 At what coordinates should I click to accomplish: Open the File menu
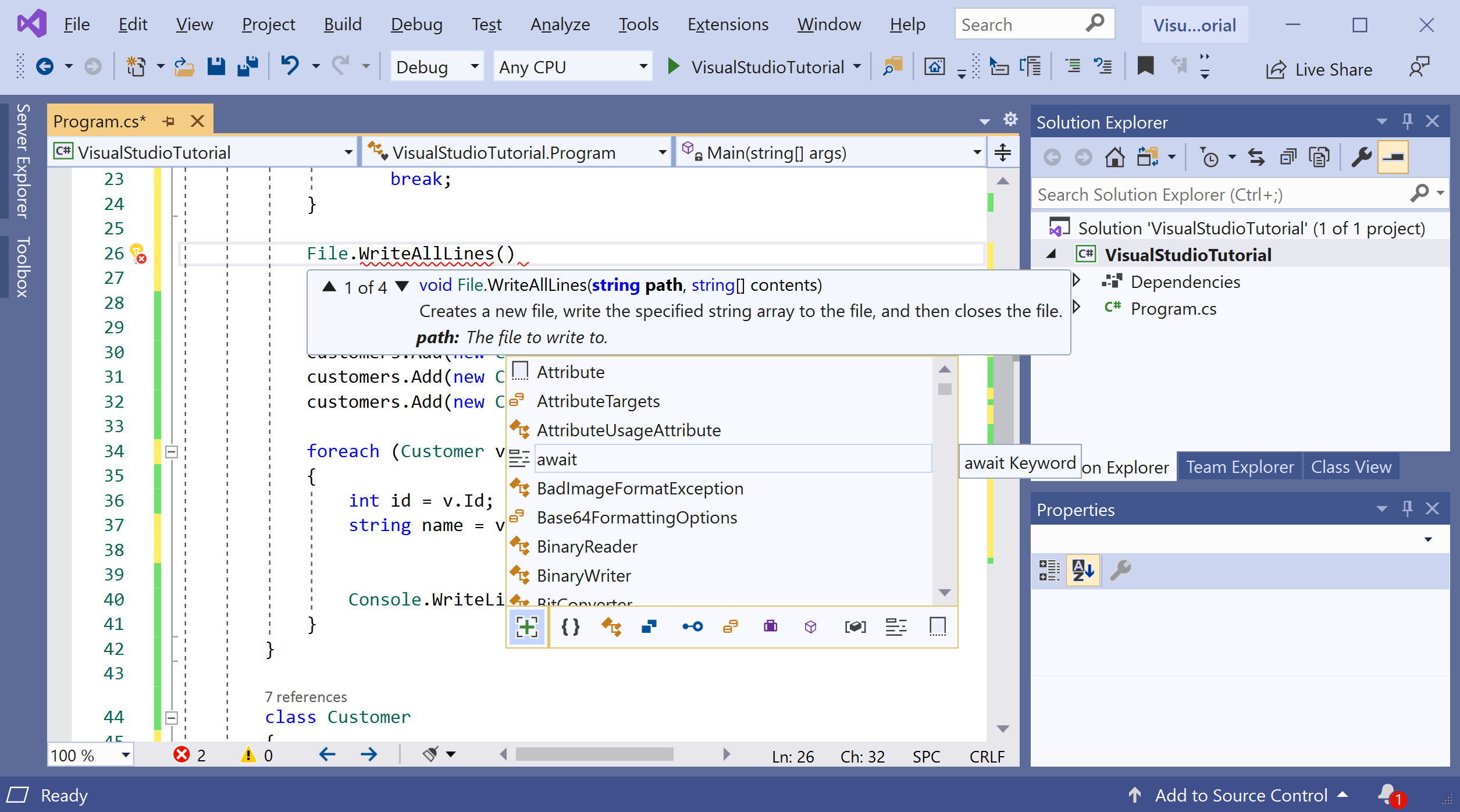pos(76,24)
